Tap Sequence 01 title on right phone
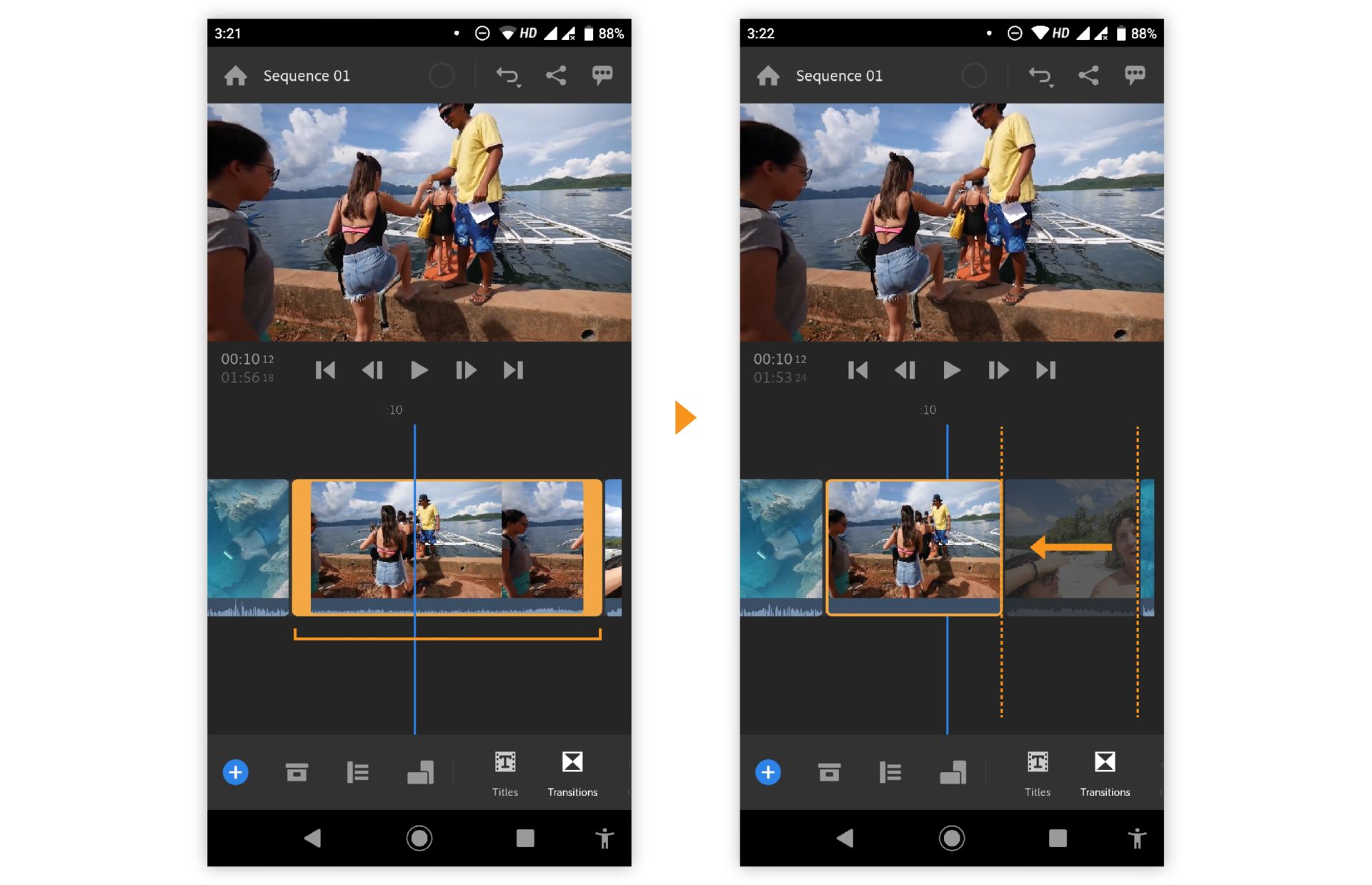Image resolution: width=1372 pixels, height=885 pixels. (x=838, y=76)
